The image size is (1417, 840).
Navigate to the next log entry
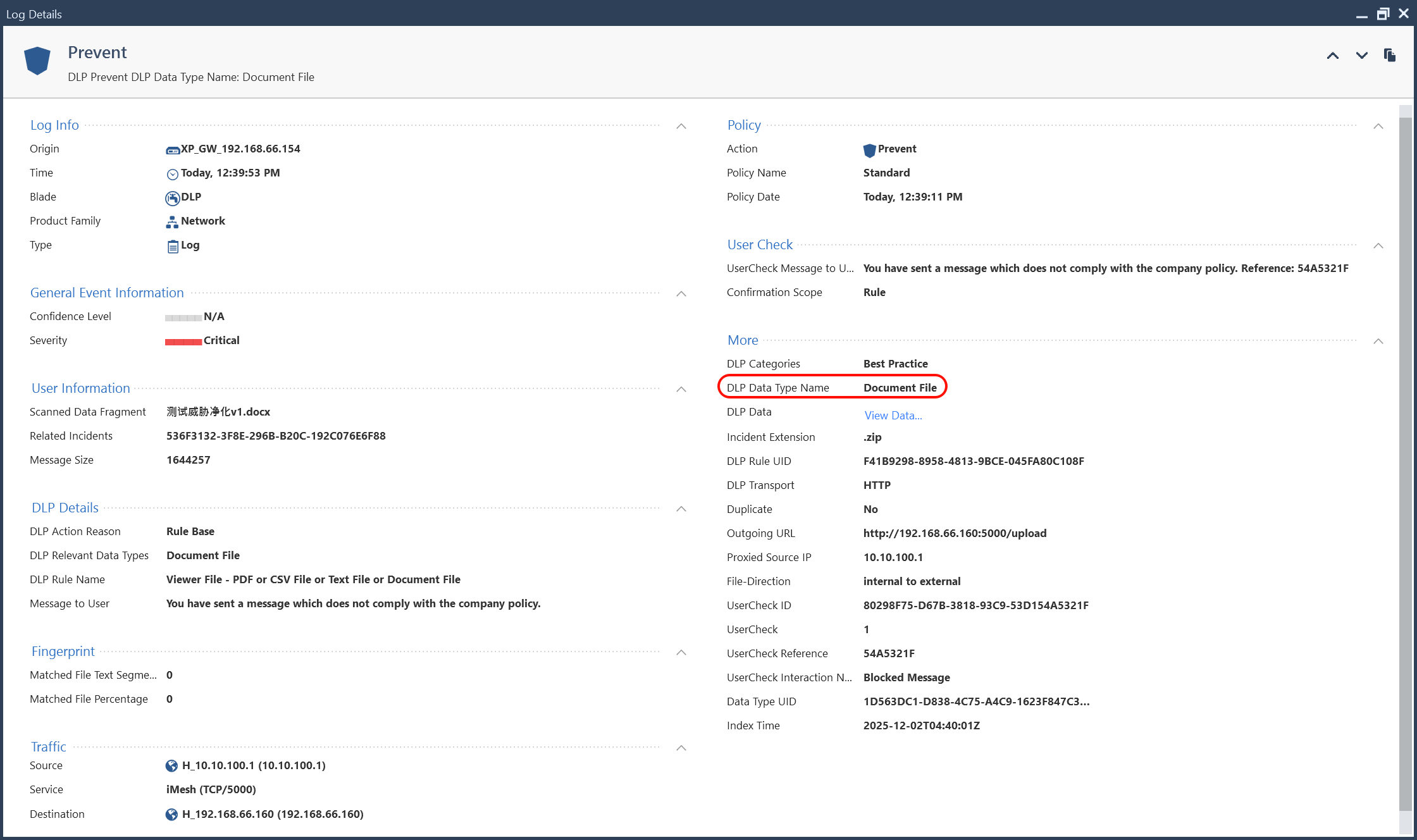[x=1361, y=56]
